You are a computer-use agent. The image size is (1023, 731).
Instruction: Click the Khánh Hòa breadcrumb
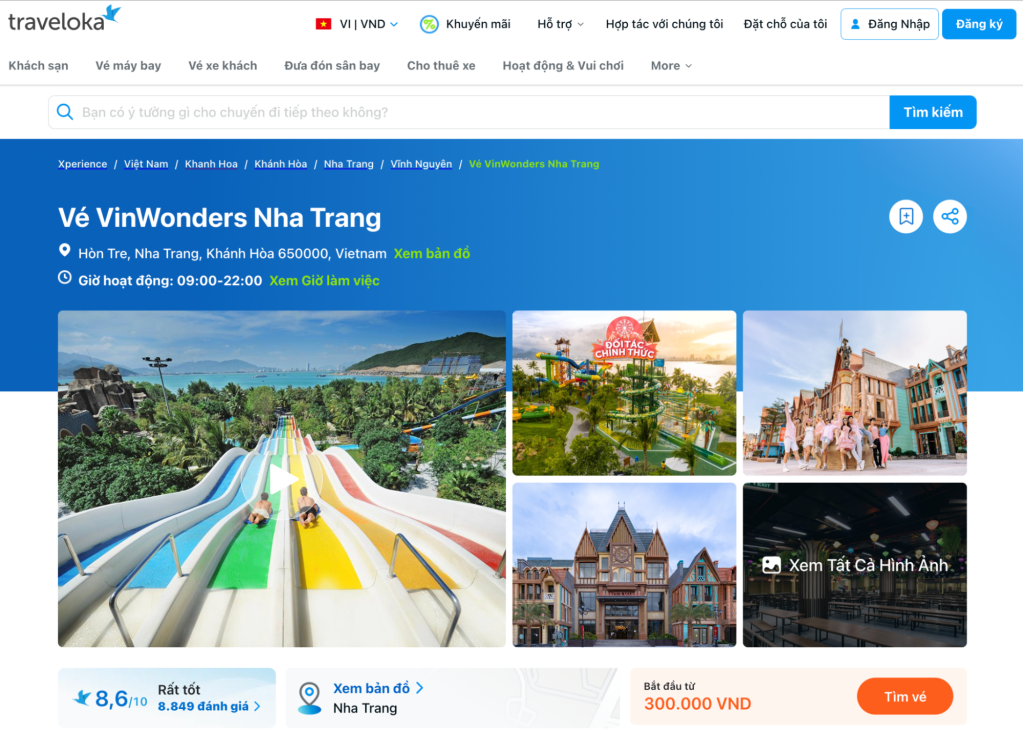tap(281, 164)
